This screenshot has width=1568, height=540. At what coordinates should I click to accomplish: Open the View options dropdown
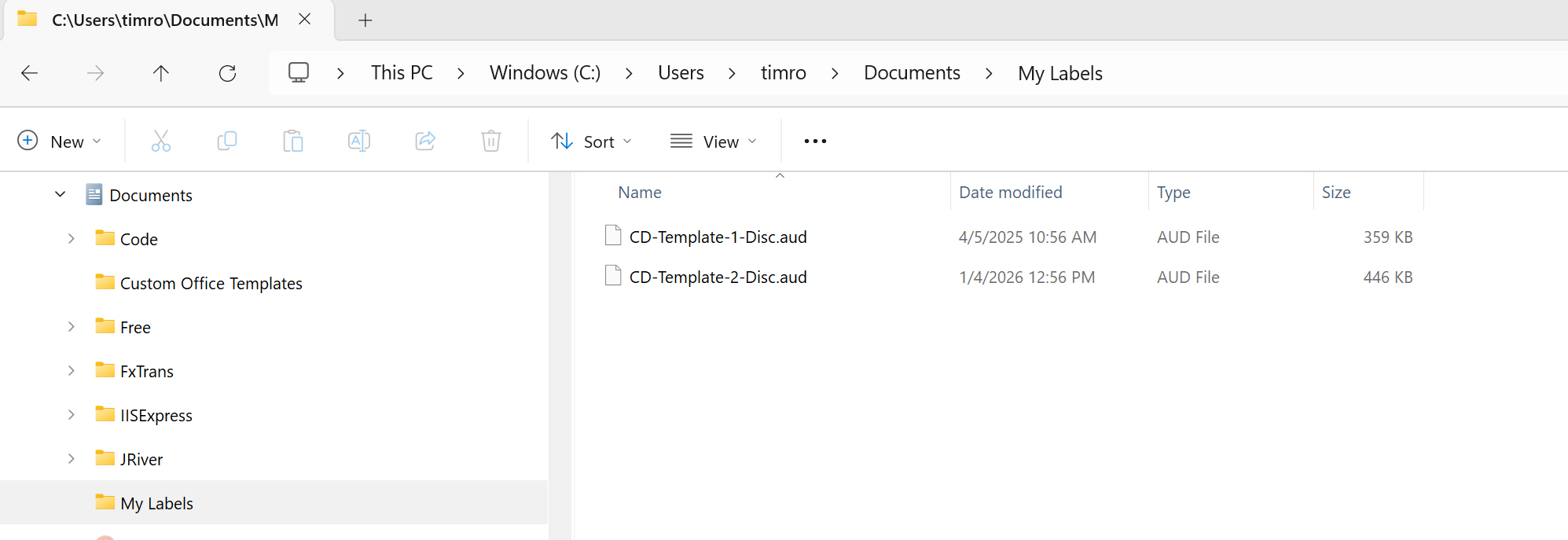point(714,141)
